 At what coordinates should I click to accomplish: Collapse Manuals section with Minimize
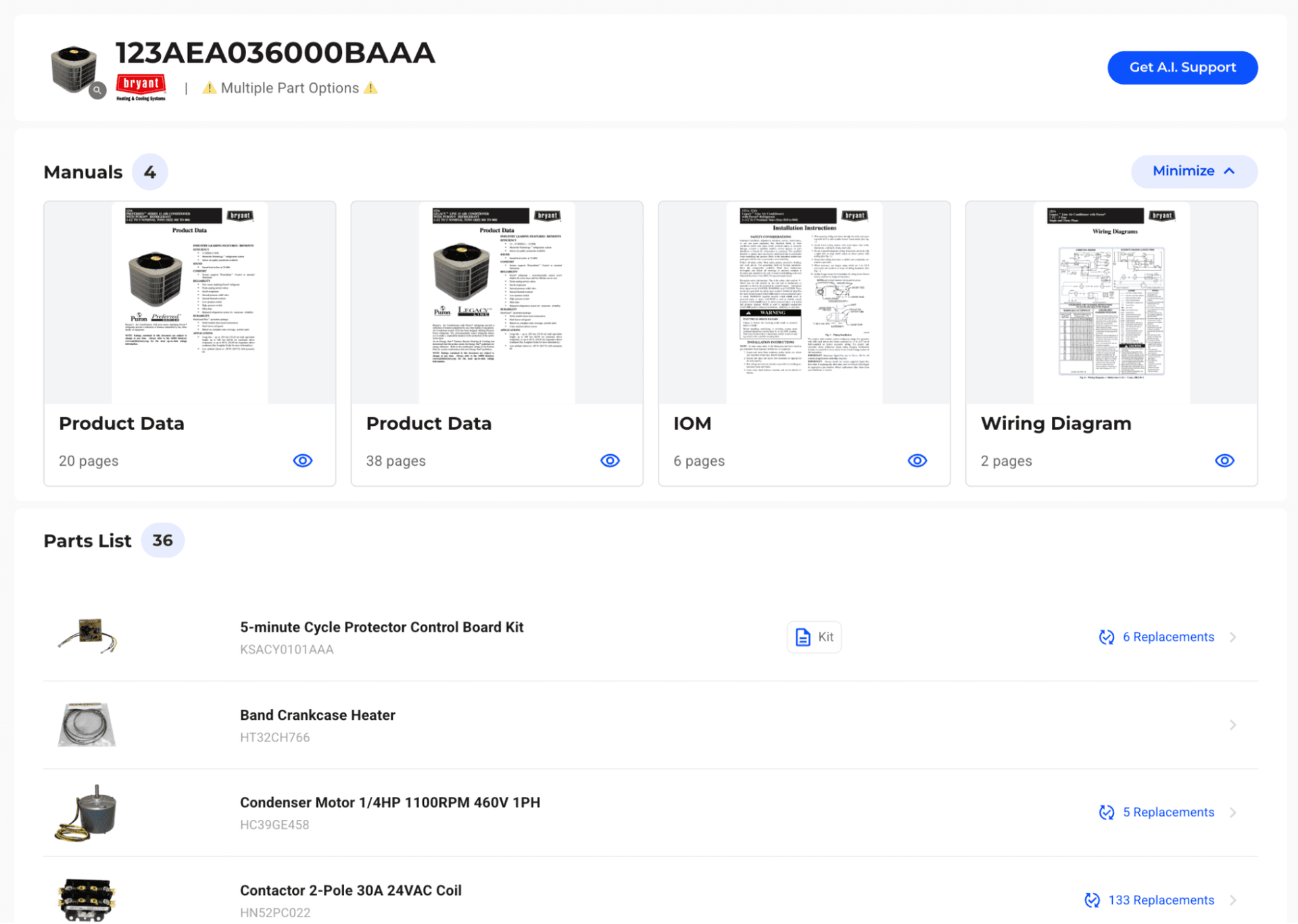pyautogui.click(x=1193, y=171)
